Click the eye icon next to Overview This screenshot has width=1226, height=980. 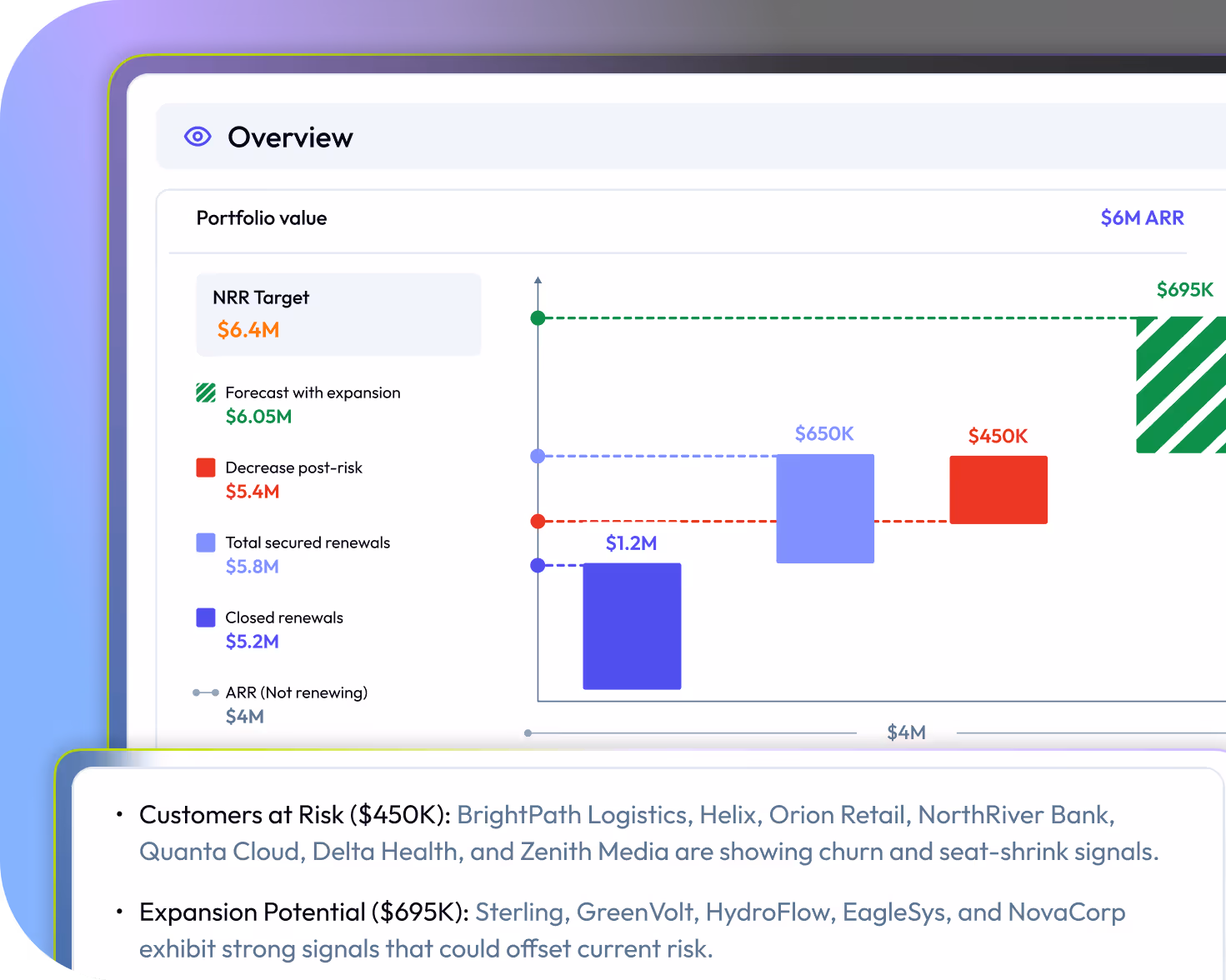(x=197, y=136)
